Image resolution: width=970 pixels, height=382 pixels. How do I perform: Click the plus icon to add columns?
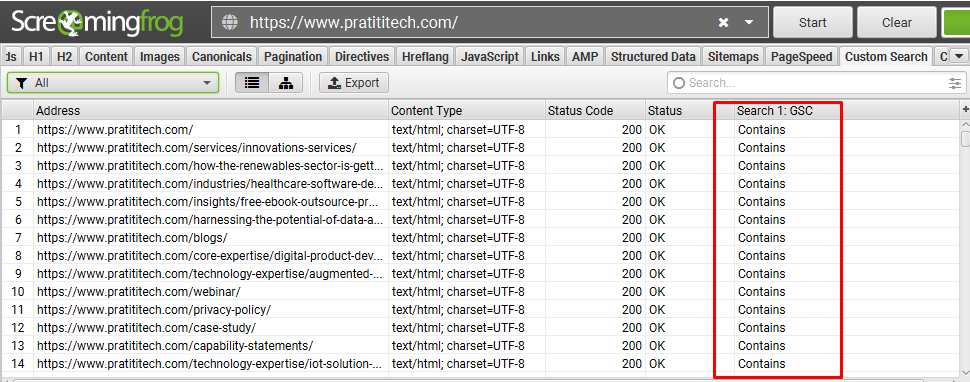(965, 110)
